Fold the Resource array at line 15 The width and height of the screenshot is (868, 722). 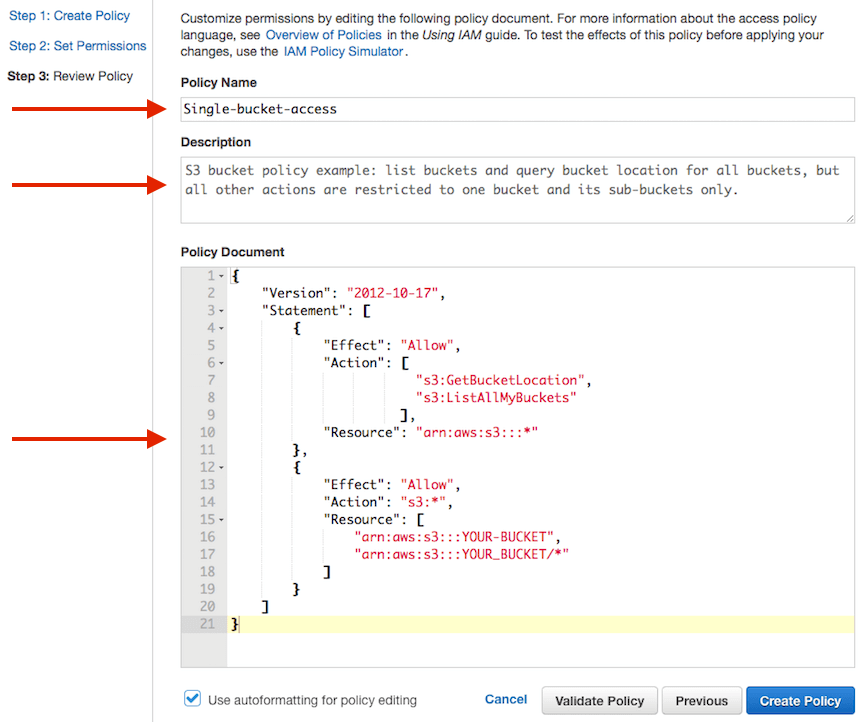[221, 519]
